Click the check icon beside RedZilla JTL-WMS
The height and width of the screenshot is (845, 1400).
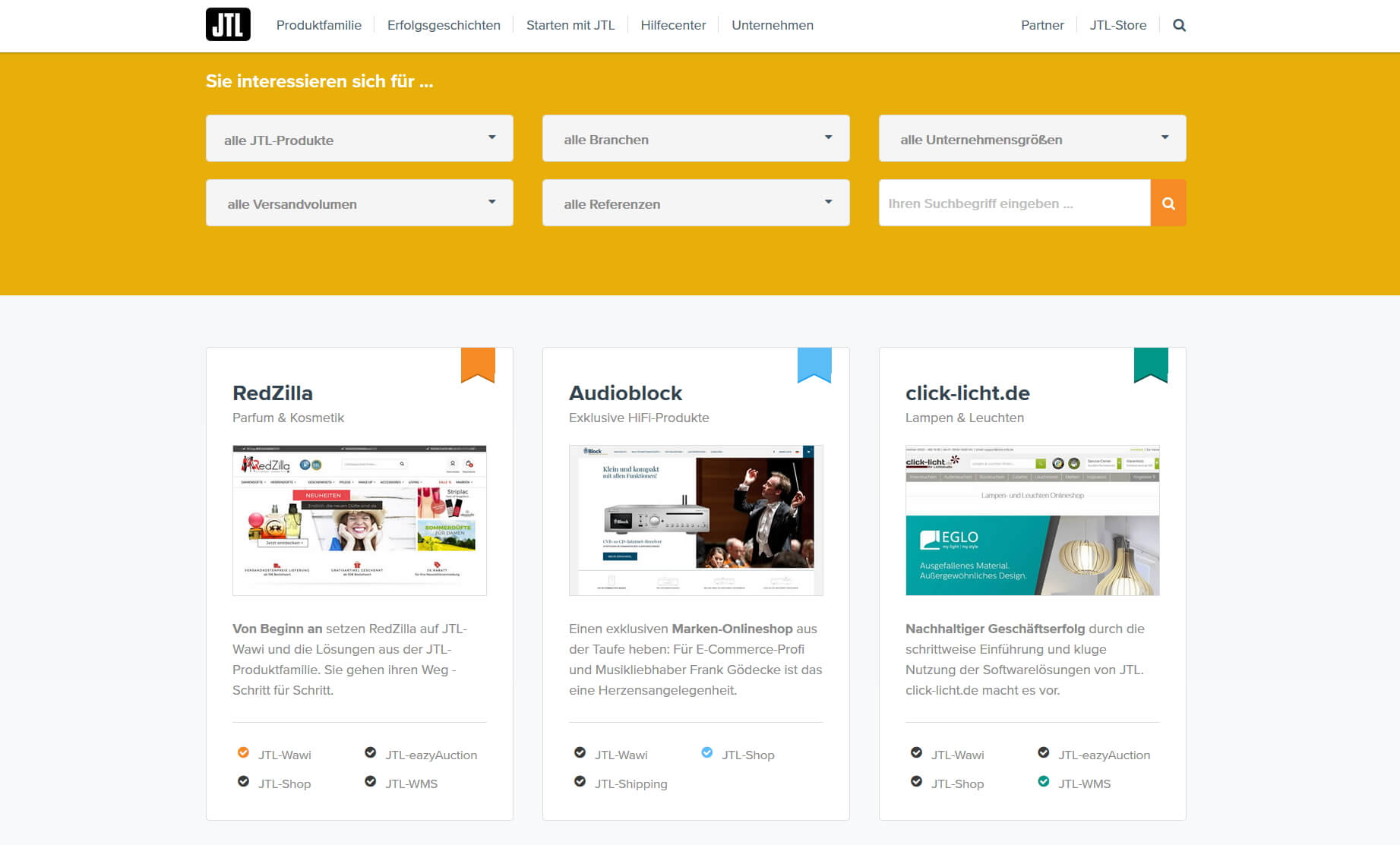370,782
